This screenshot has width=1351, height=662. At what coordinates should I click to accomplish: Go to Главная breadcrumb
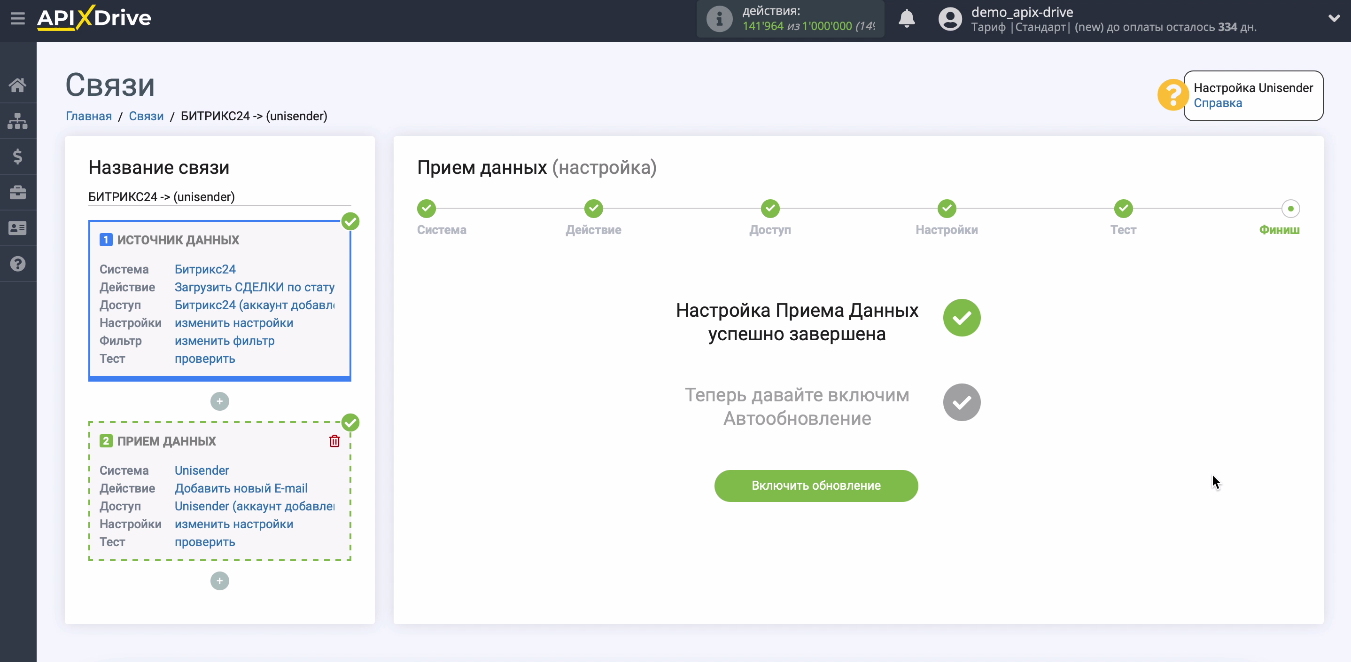pyautogui.click(x=89, y=116)
